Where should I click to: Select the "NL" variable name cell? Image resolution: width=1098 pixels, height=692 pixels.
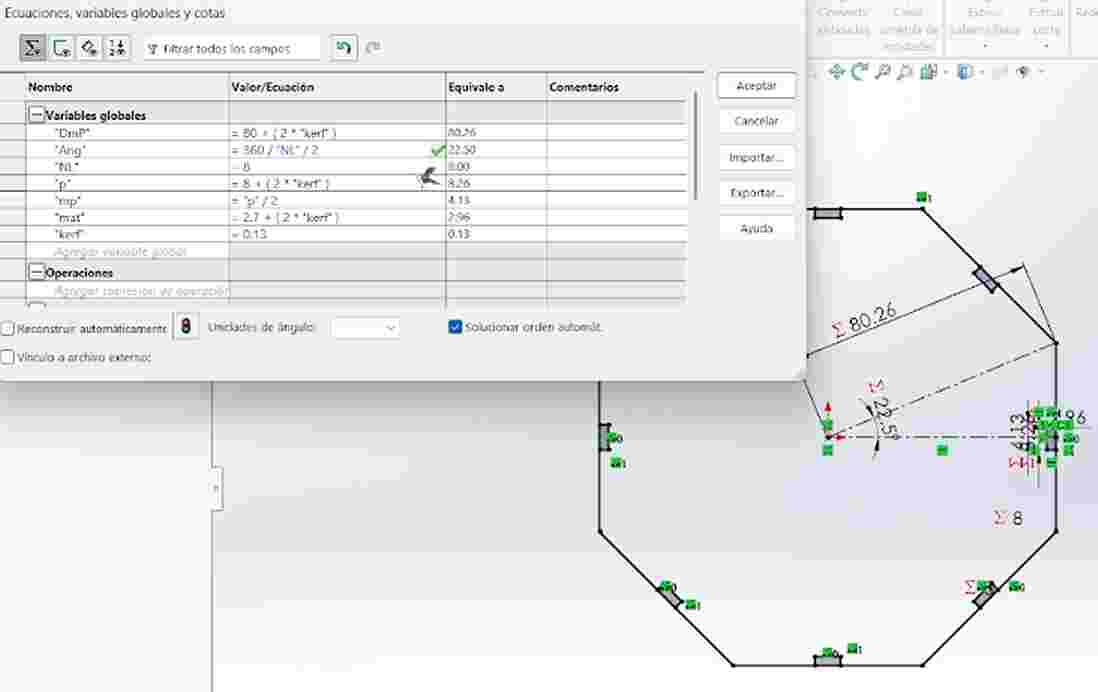127,167
